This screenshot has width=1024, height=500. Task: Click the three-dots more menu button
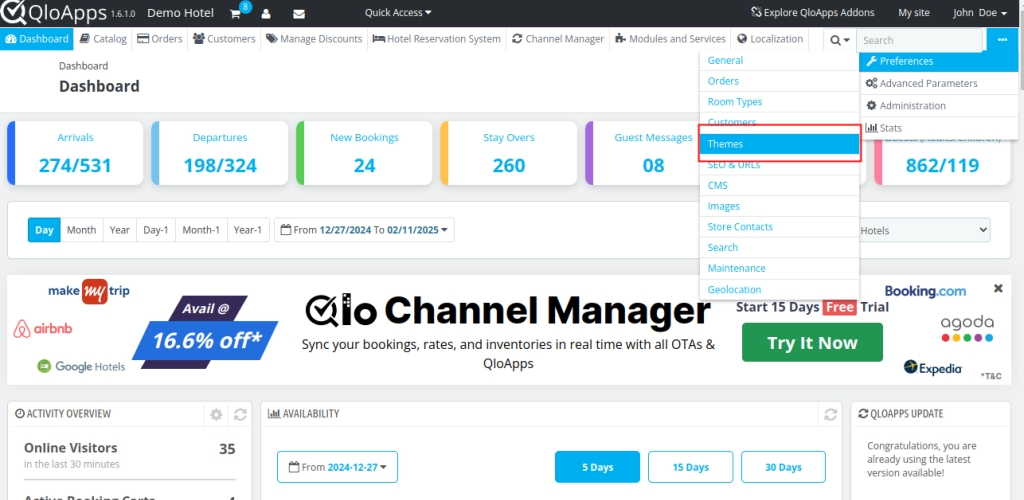click(x=1002, y=39)
